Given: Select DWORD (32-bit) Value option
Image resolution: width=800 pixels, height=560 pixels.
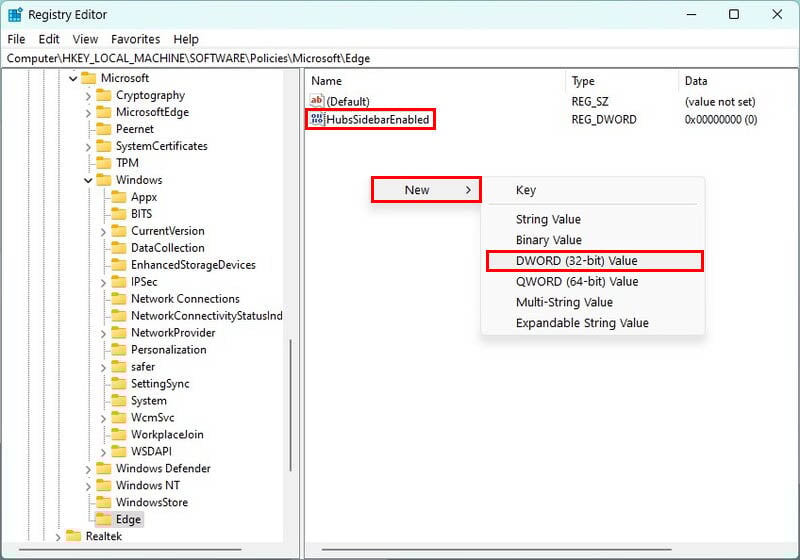Looking at the screenshot, I should click(x=594, y=261).
